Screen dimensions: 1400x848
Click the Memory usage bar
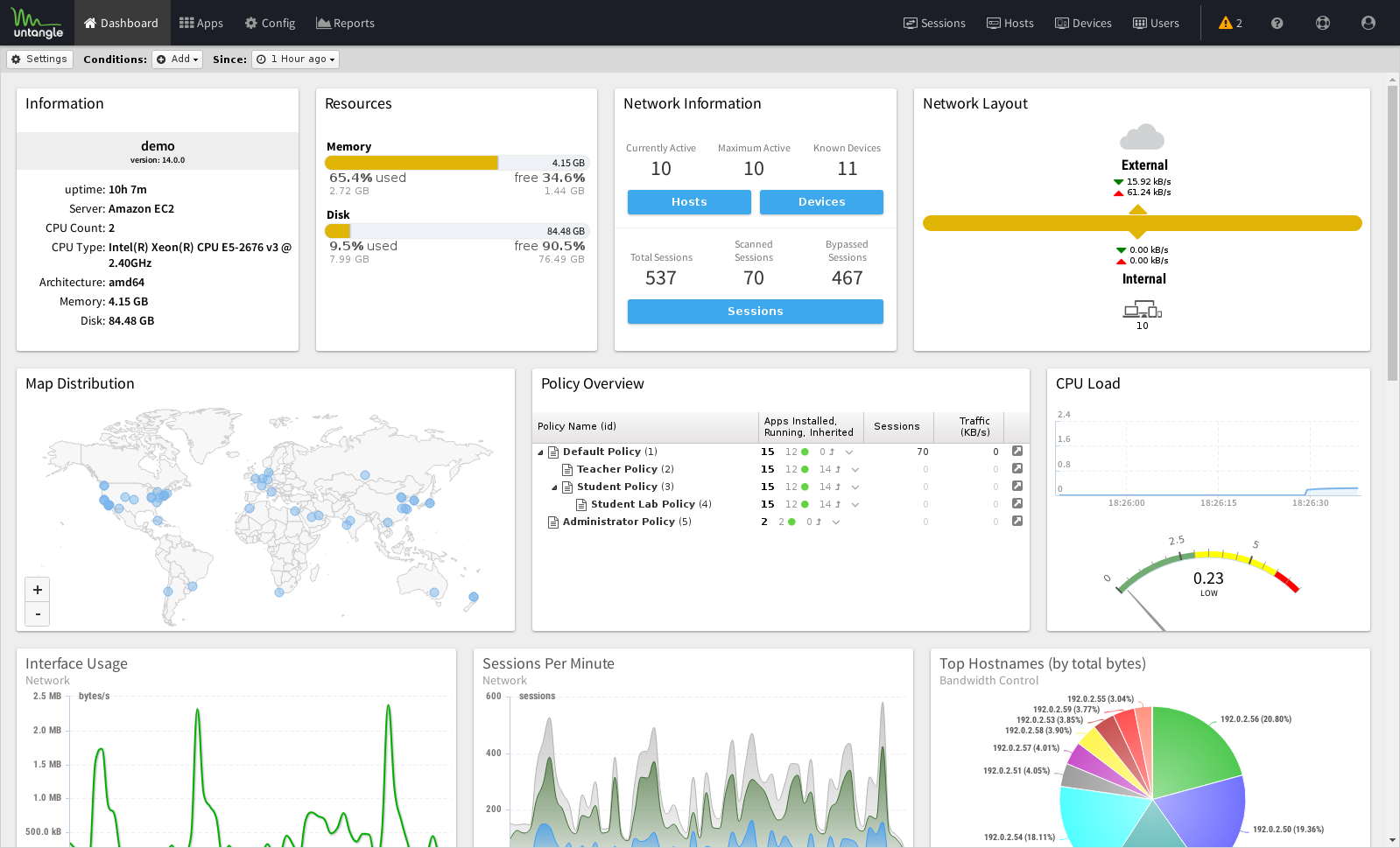pos(457,163)
